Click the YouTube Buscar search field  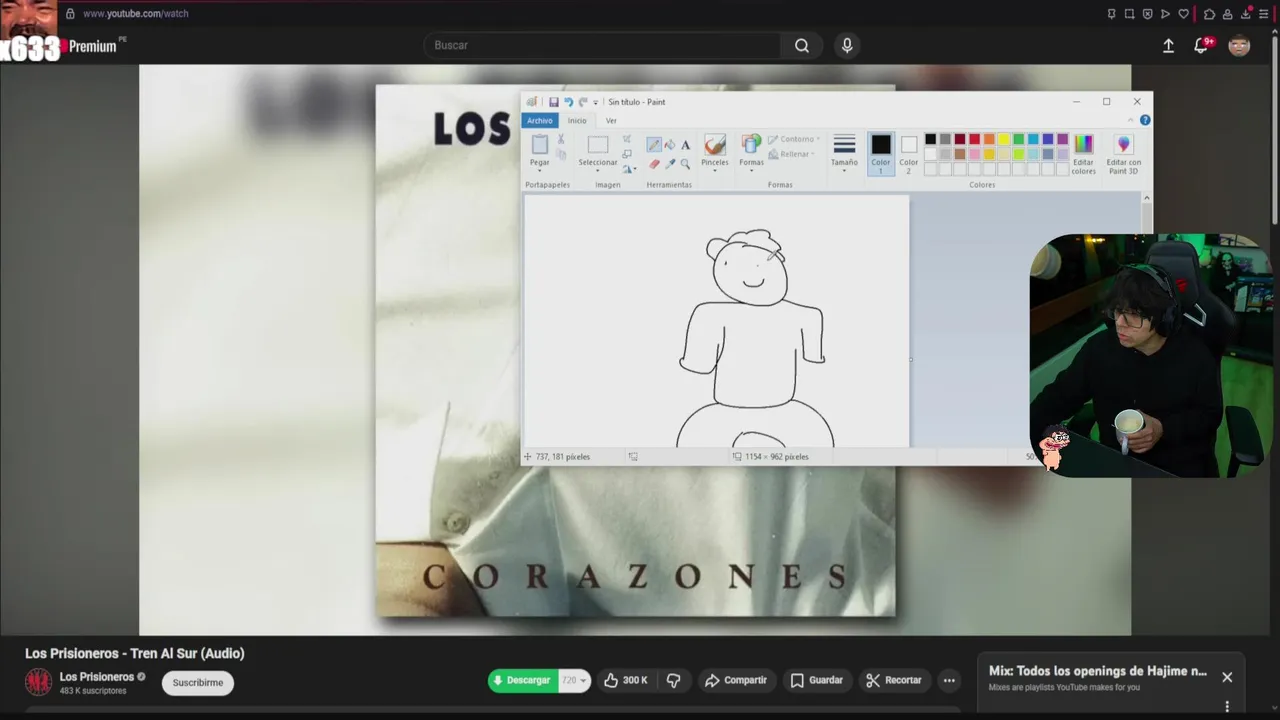(x=603, y=45)
